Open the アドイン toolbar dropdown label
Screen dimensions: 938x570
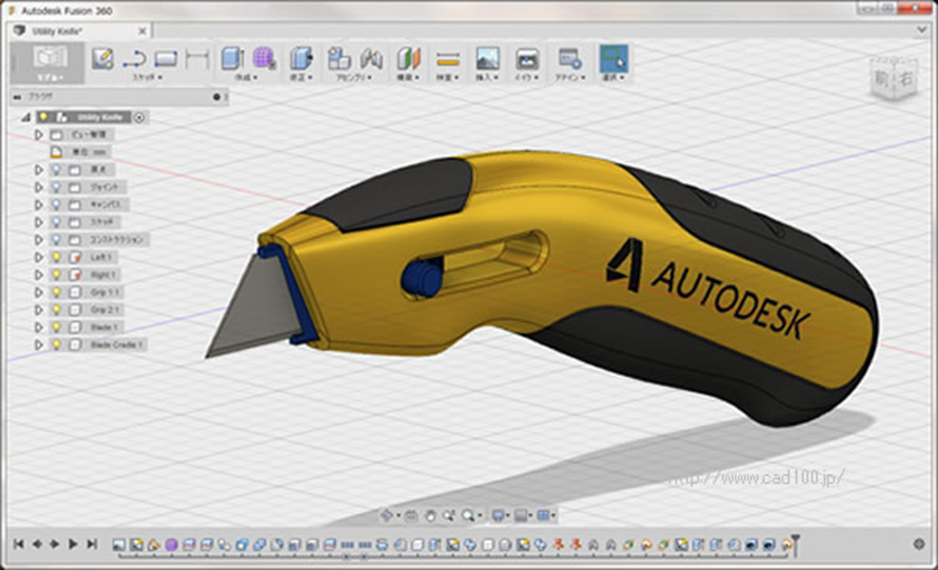tap(570, 78)
